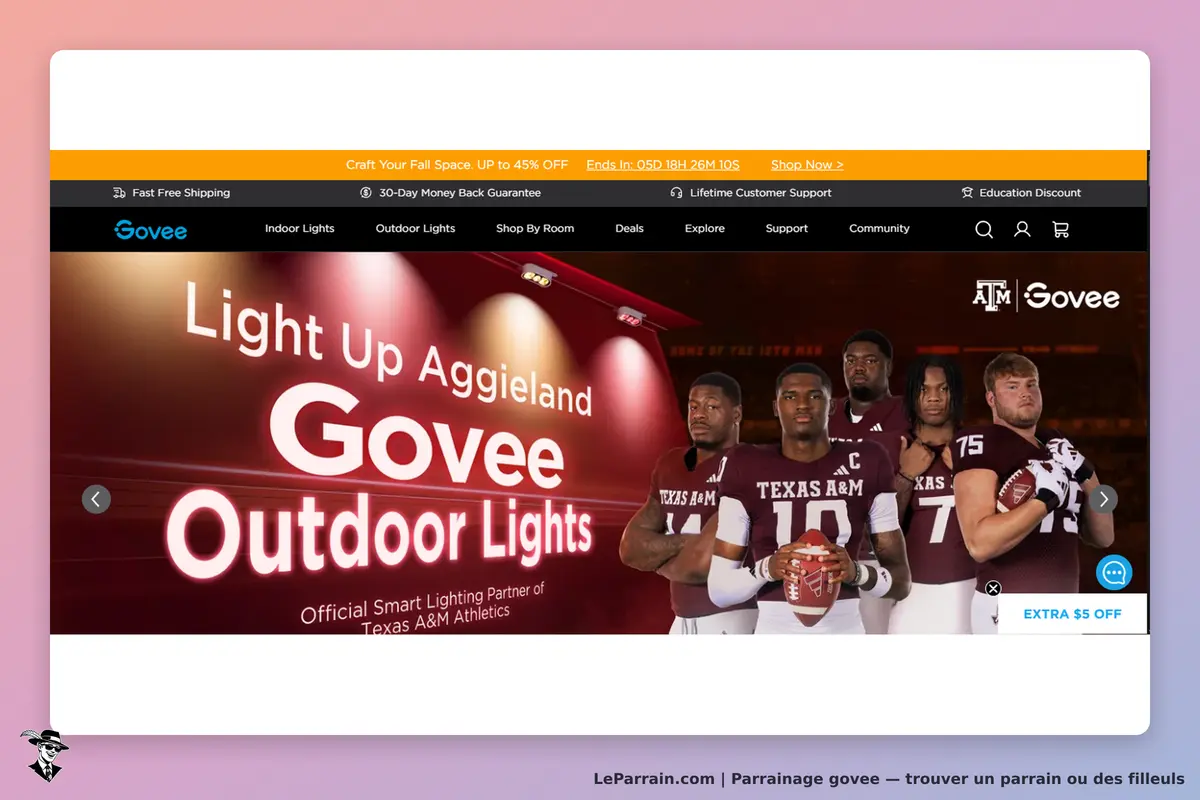Click the LeParrain mascot logo at bottom left

point(44,755)
